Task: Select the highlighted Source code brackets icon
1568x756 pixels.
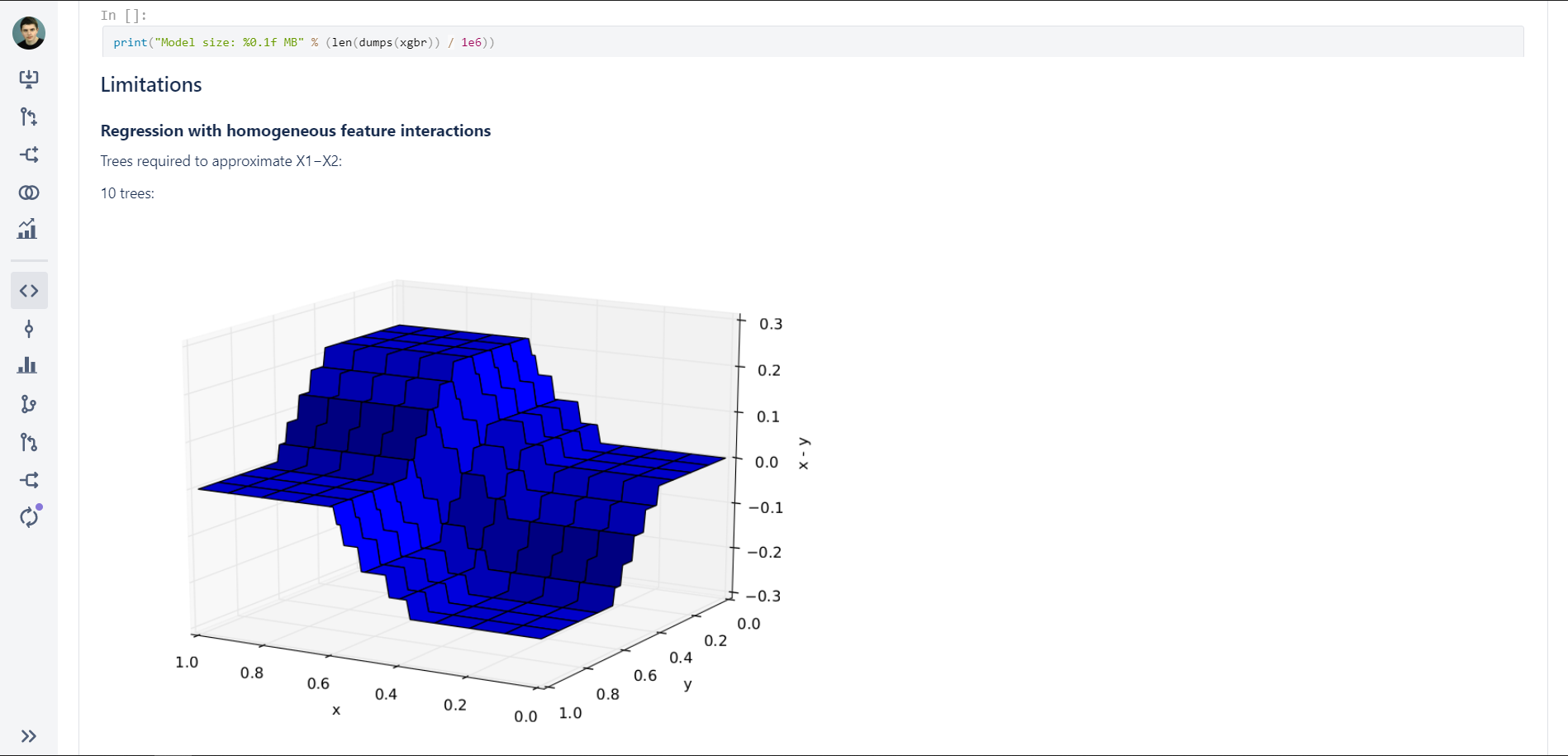Action: [x=29, y=291]
